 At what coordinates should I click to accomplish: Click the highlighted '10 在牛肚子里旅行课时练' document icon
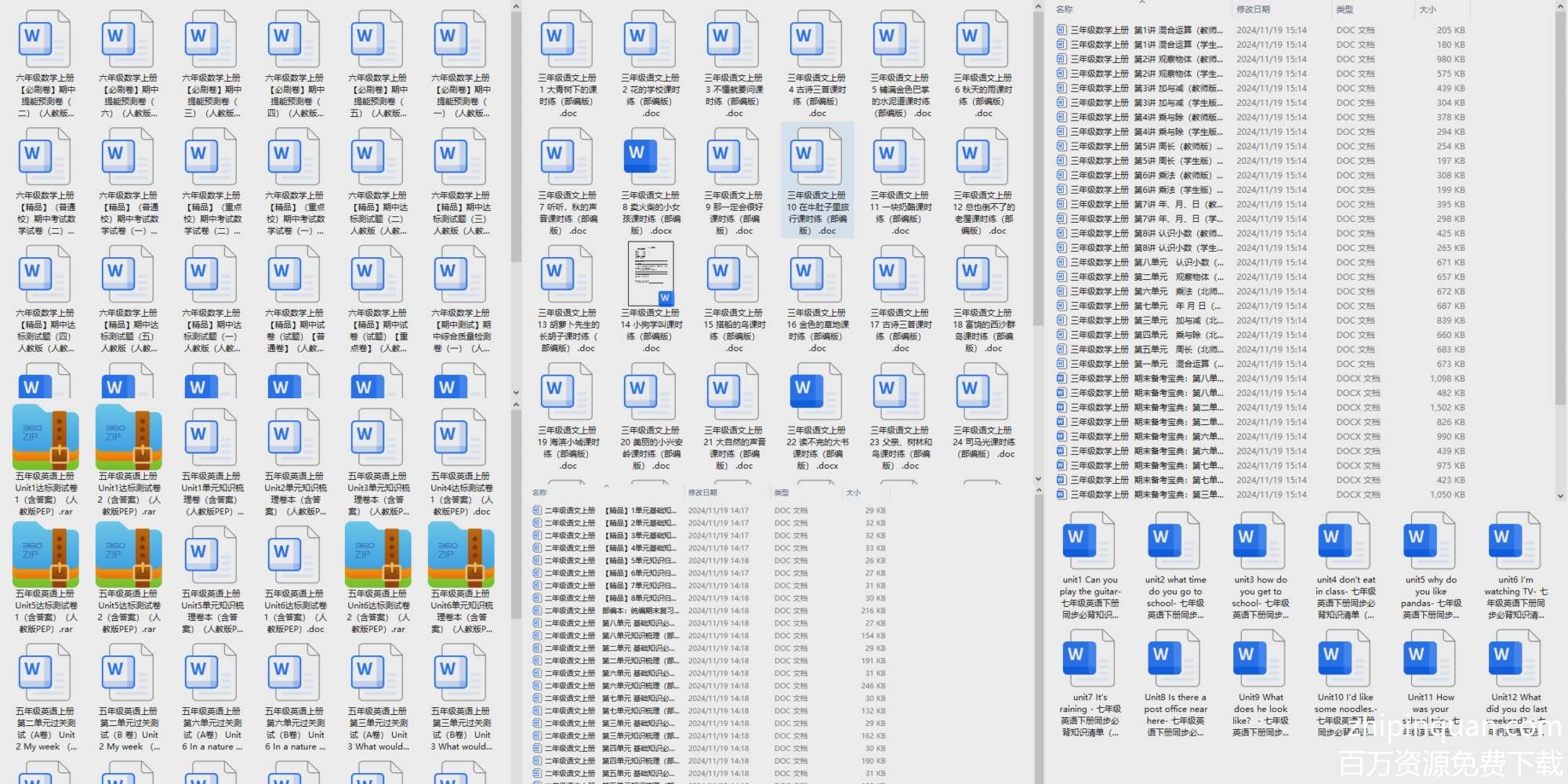coord(817,158)
